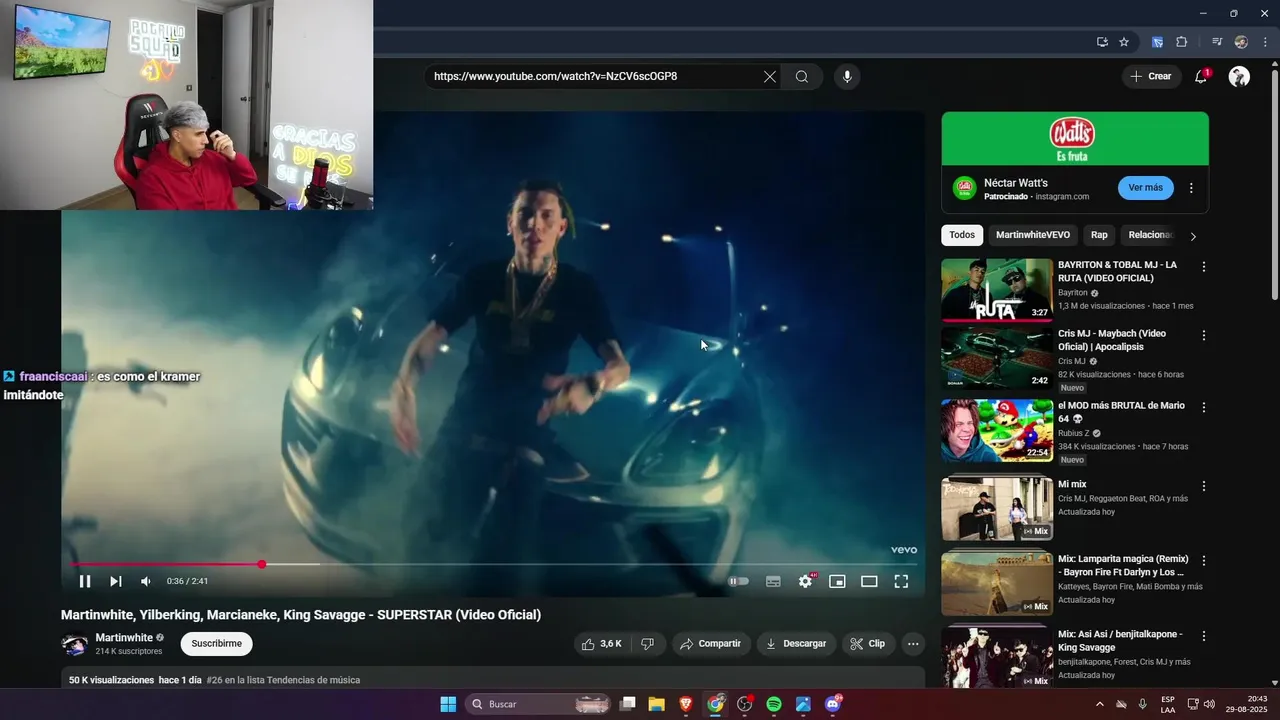The height and width of the screenshot is (720, 1280).
Task: Open options for BAYRITON LA RUTA video
Action: (1204, 267)
